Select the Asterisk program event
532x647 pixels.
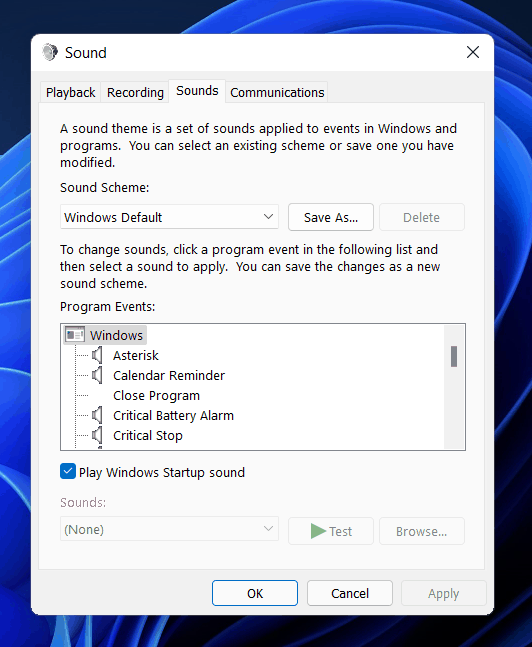tap(136, 355)
